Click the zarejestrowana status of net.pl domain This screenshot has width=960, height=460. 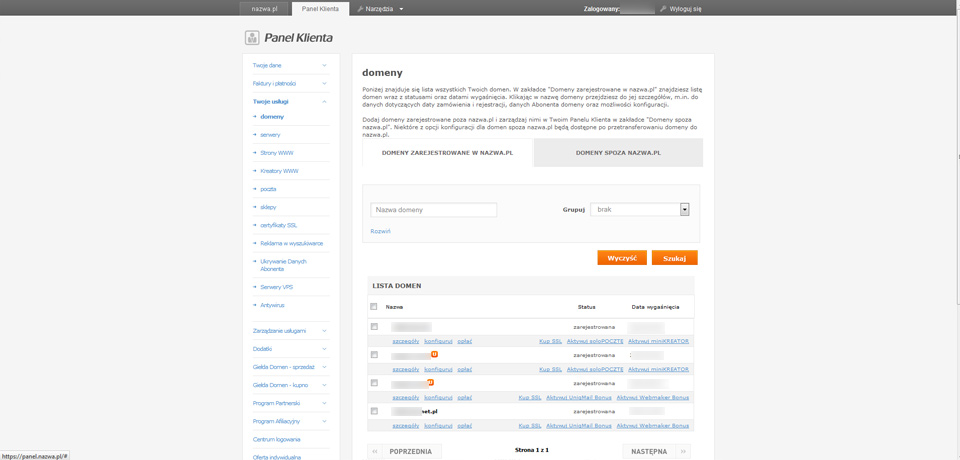[x=594, y=412]
